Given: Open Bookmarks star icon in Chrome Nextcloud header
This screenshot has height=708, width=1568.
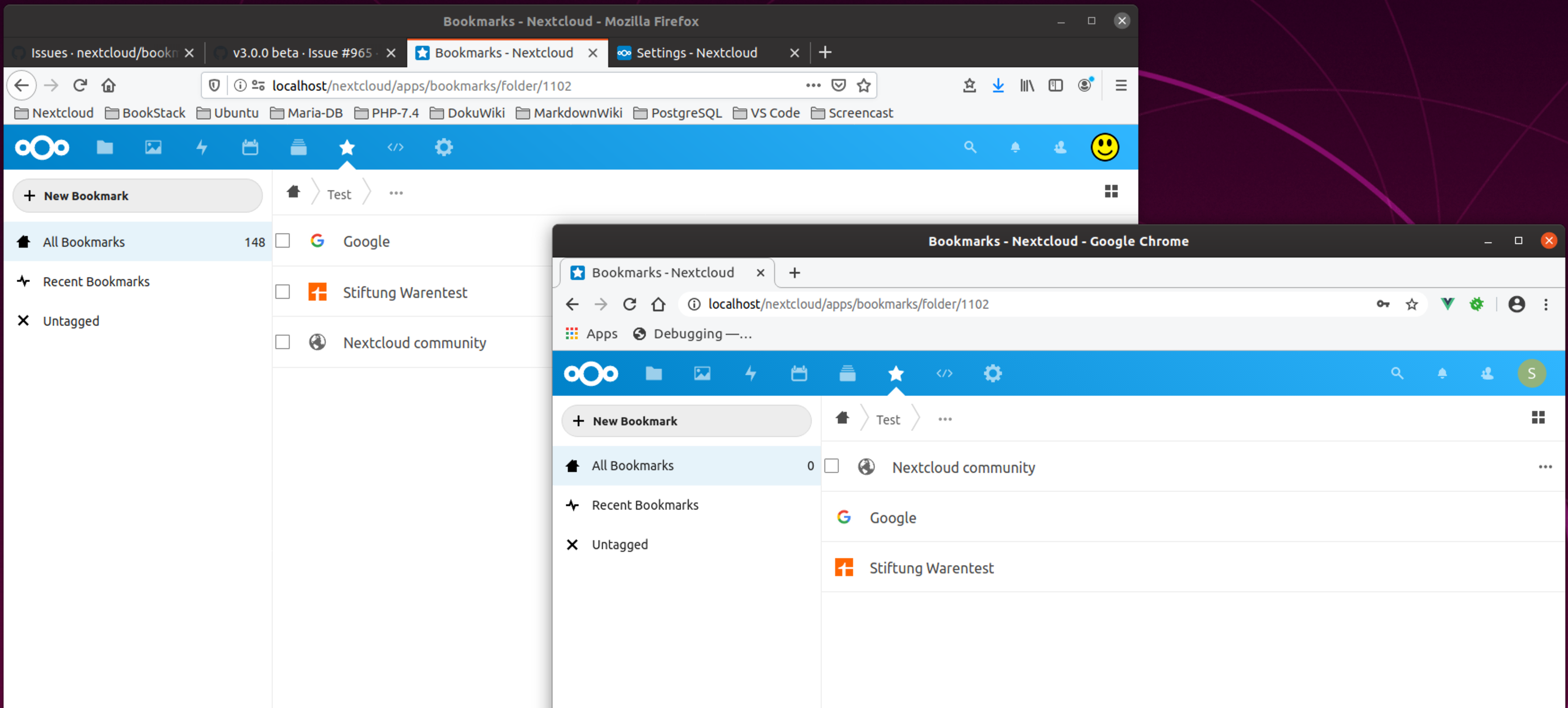Looking at the screenshot, I should click(x=896, y=373).
